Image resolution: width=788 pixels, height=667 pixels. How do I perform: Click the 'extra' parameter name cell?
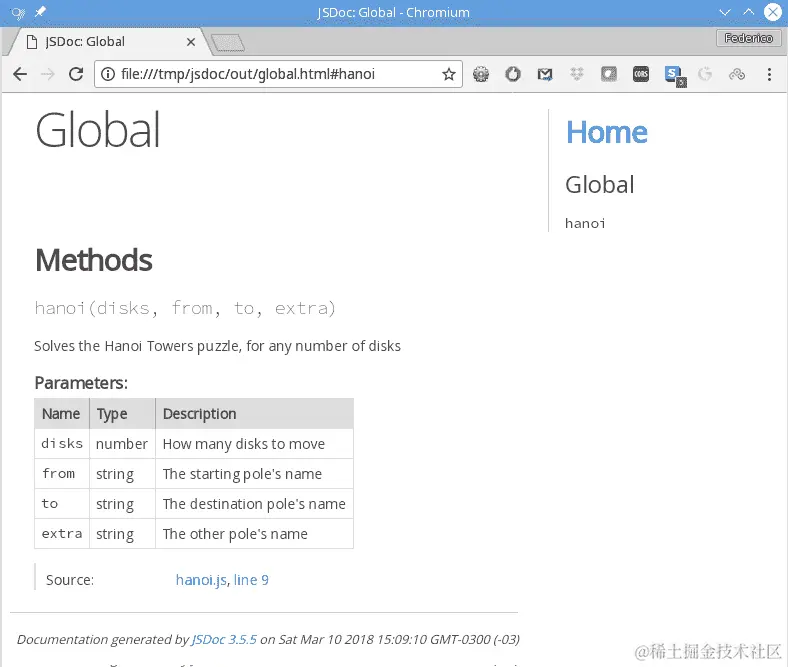click(x=62, y=533)
